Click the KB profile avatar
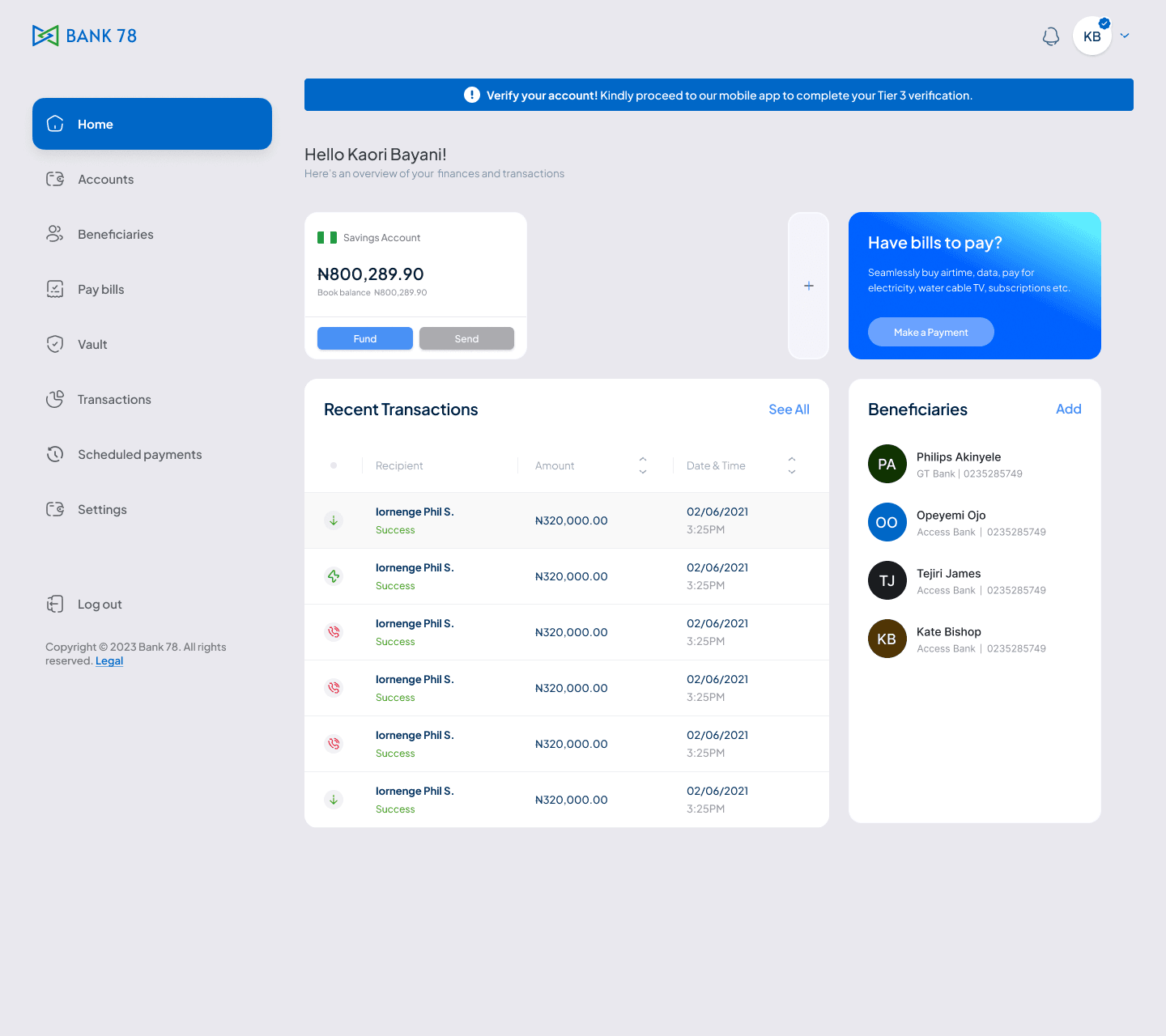1166x1036 pixels. (1092, 36)
